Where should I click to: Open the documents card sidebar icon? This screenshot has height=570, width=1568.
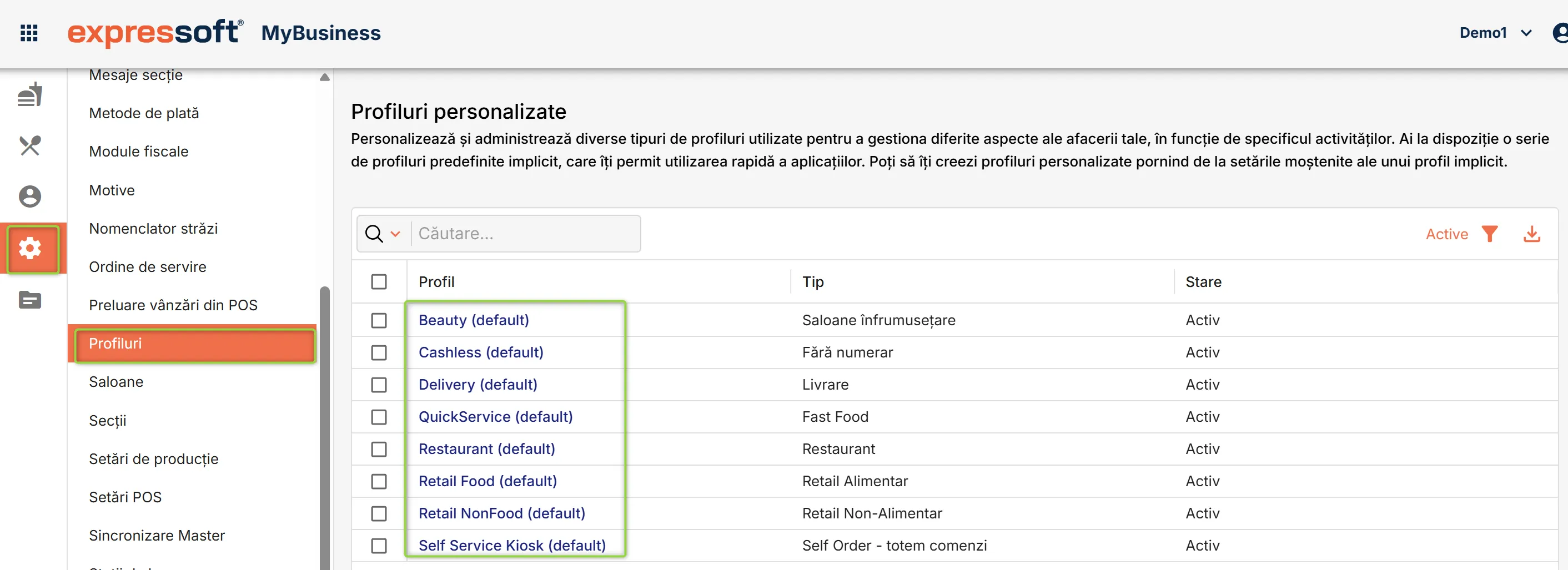coord(30,300)
